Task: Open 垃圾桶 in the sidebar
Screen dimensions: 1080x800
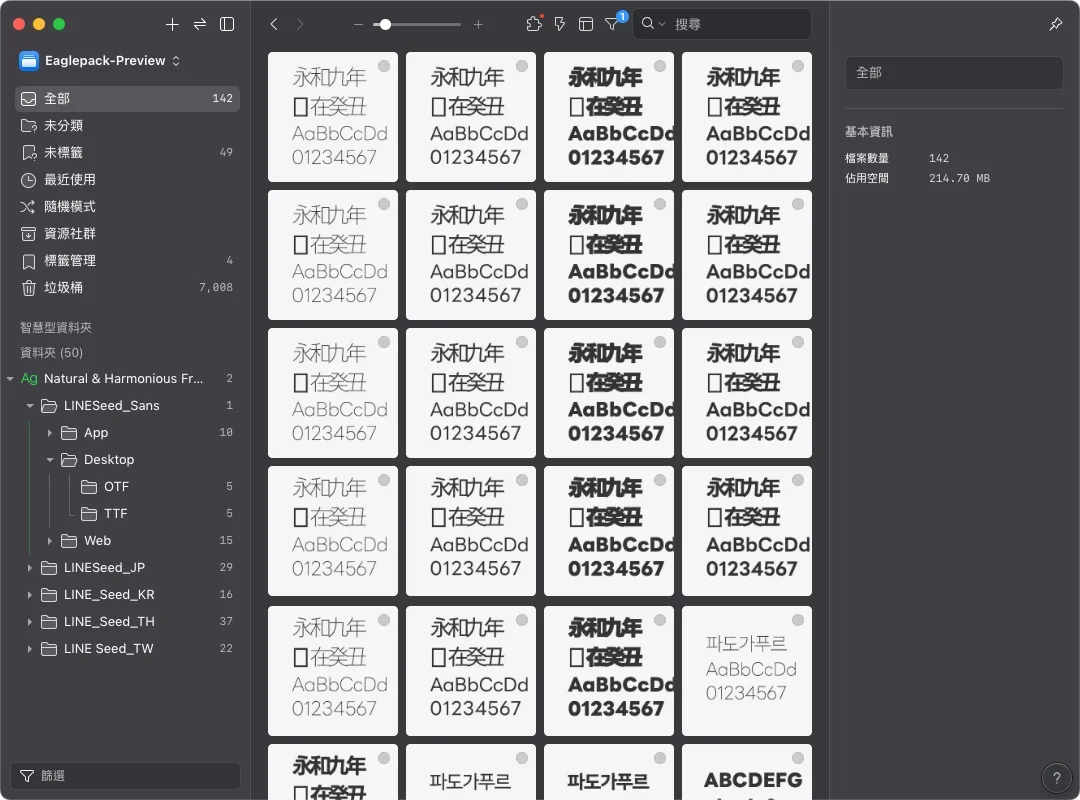Action: [x=64, y=287]
